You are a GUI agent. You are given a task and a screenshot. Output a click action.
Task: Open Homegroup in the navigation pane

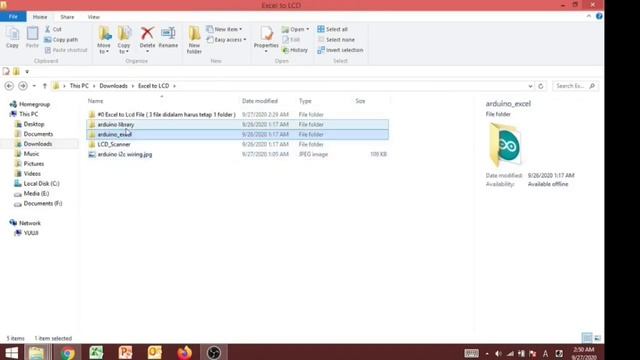(34, 104)
